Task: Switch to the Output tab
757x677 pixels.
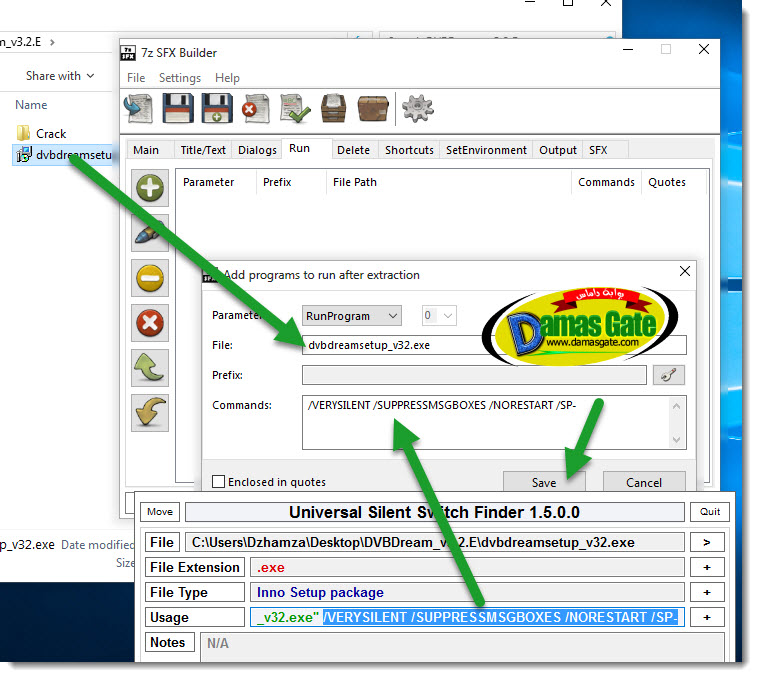Action: (x=558, y=150)
